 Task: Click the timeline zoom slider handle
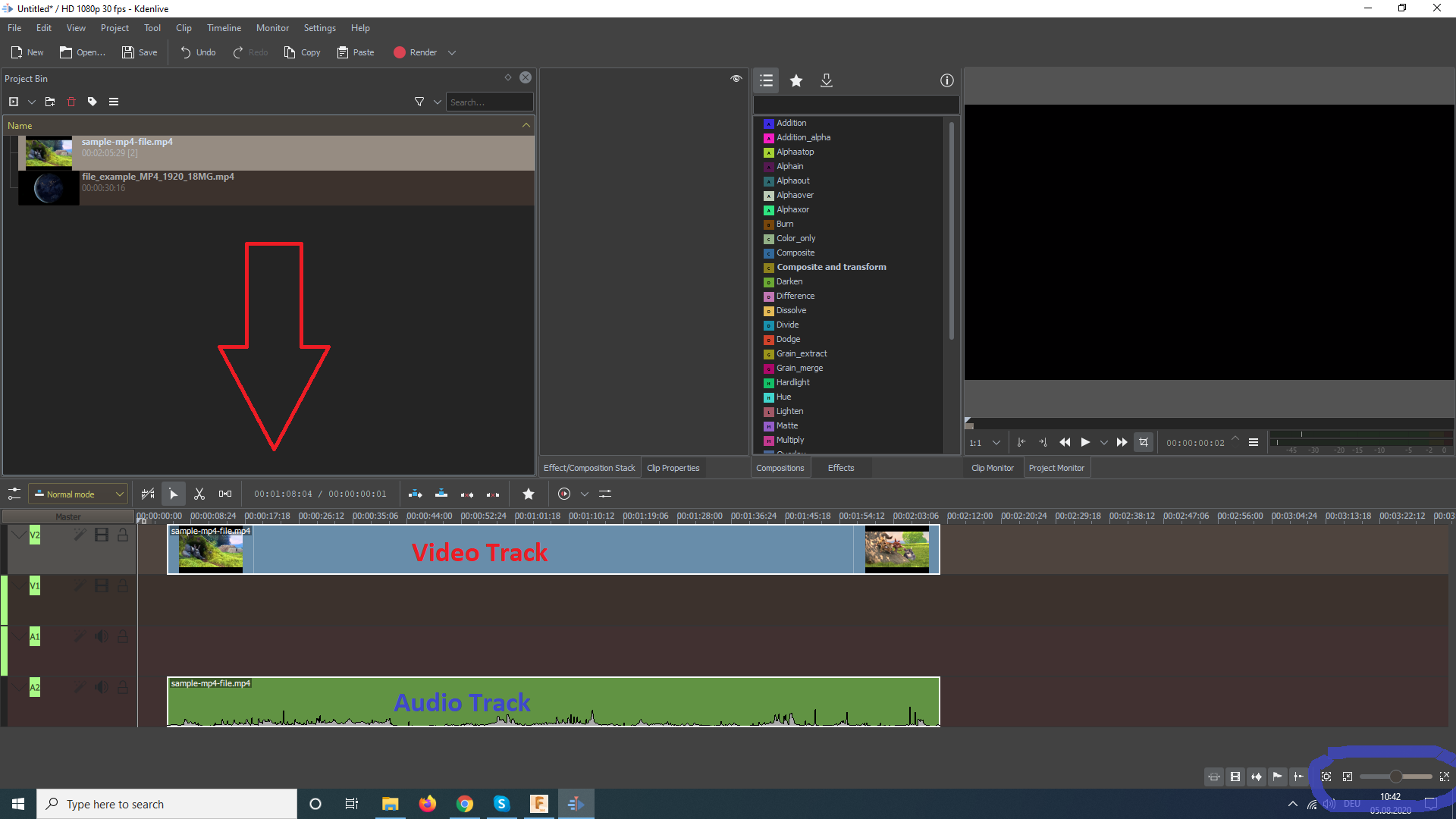[x=1395, y=777]
